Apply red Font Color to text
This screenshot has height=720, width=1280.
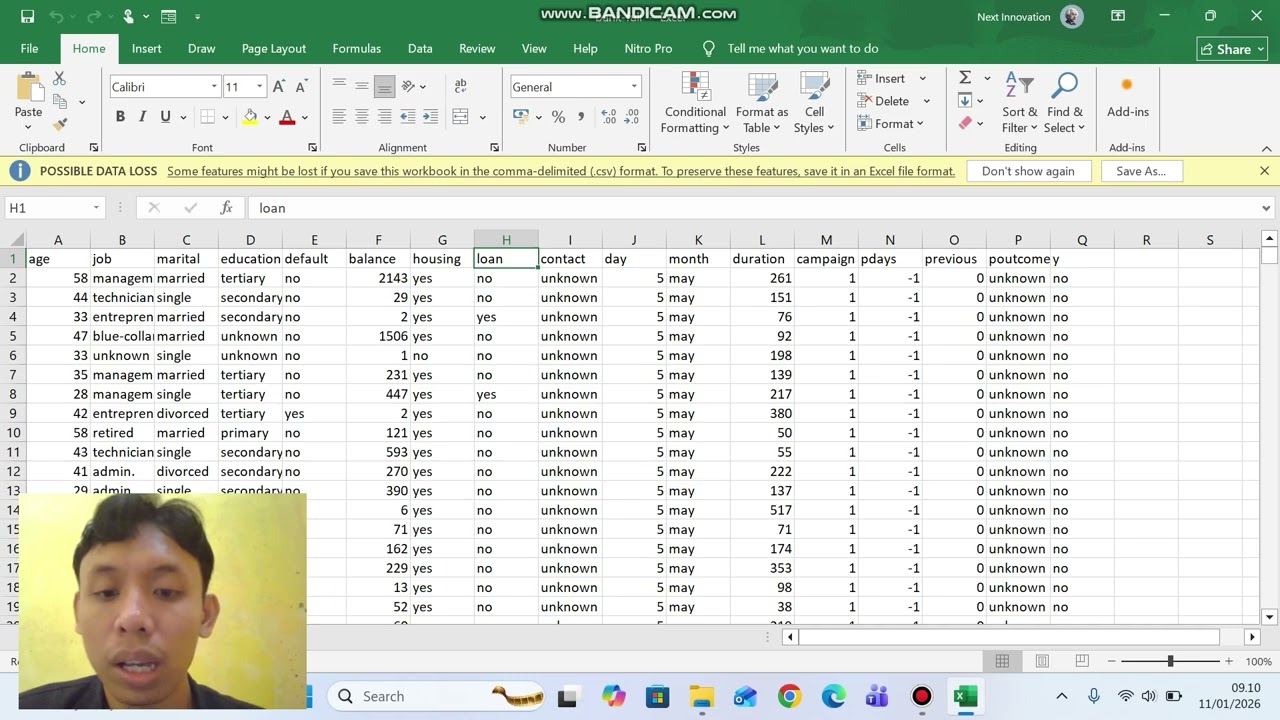(x=287, y=117)
